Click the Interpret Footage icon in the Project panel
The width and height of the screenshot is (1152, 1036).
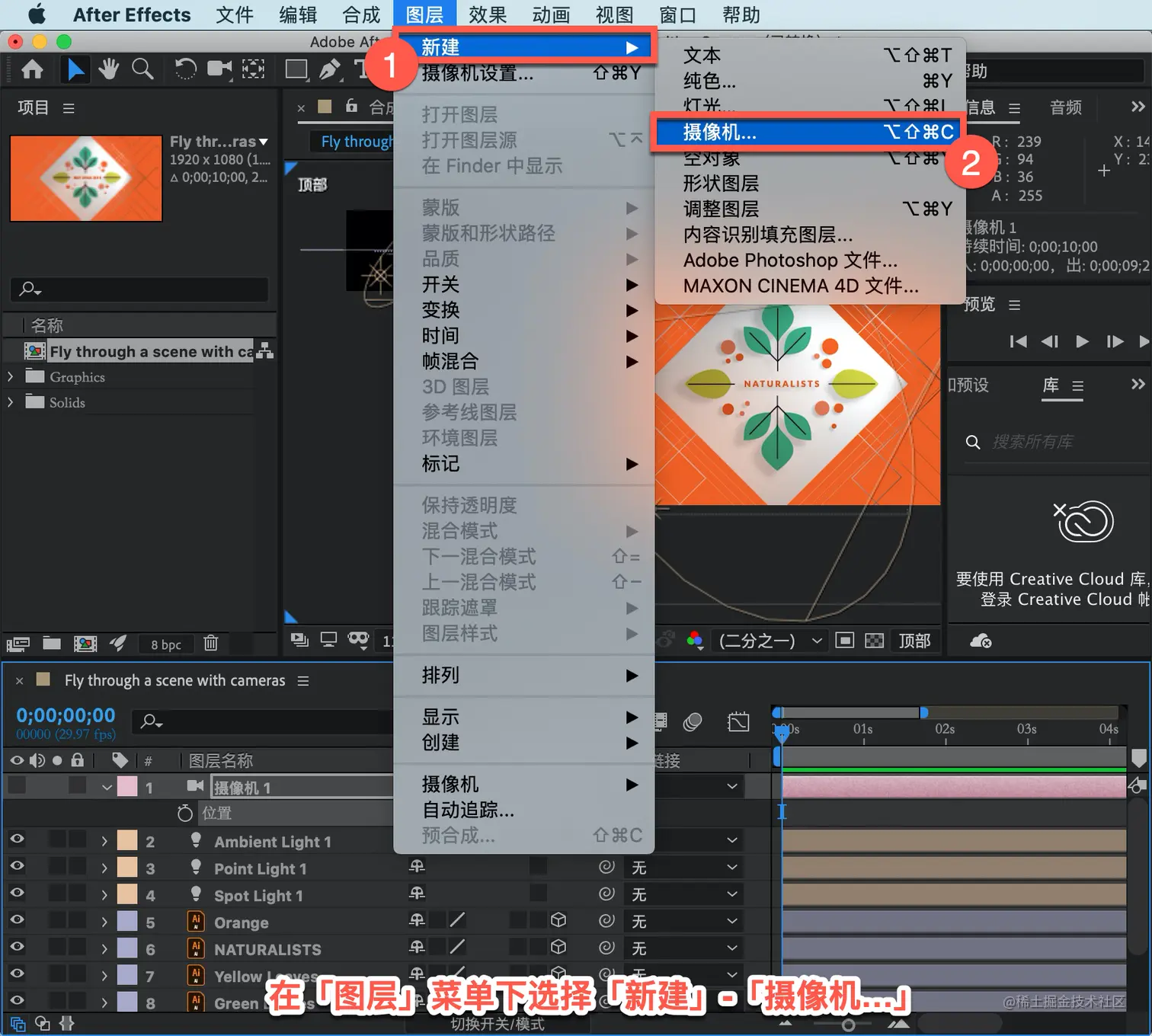click(18, 644)
